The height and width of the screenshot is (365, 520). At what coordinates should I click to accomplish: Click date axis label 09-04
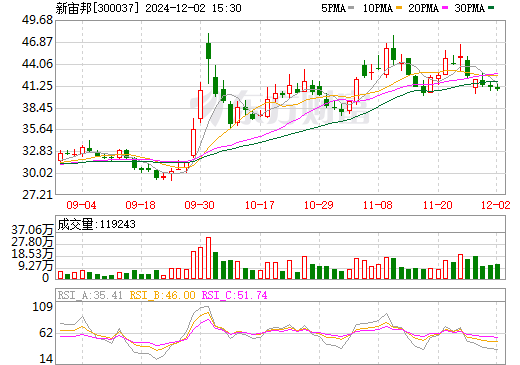tap(81, 205)
